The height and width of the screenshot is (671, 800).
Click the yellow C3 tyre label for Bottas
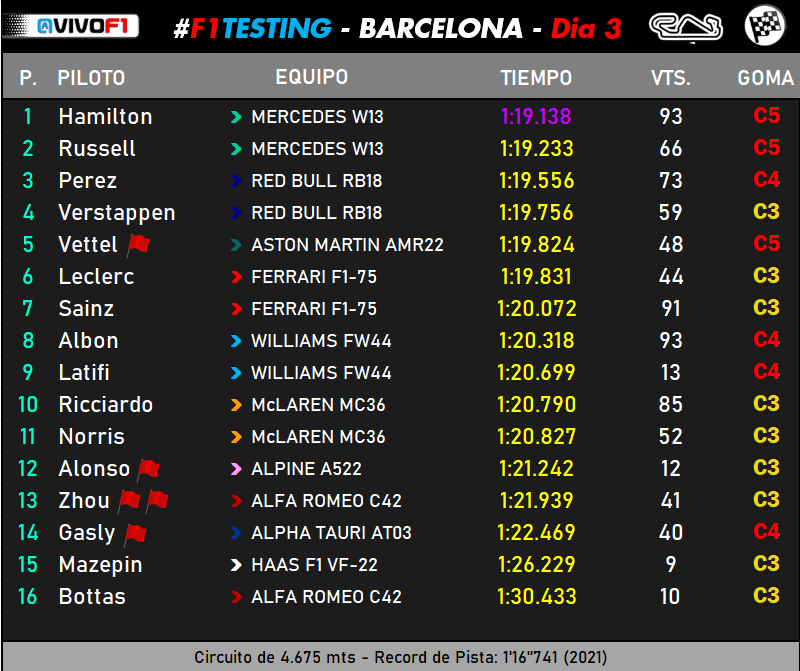point(766,597)
